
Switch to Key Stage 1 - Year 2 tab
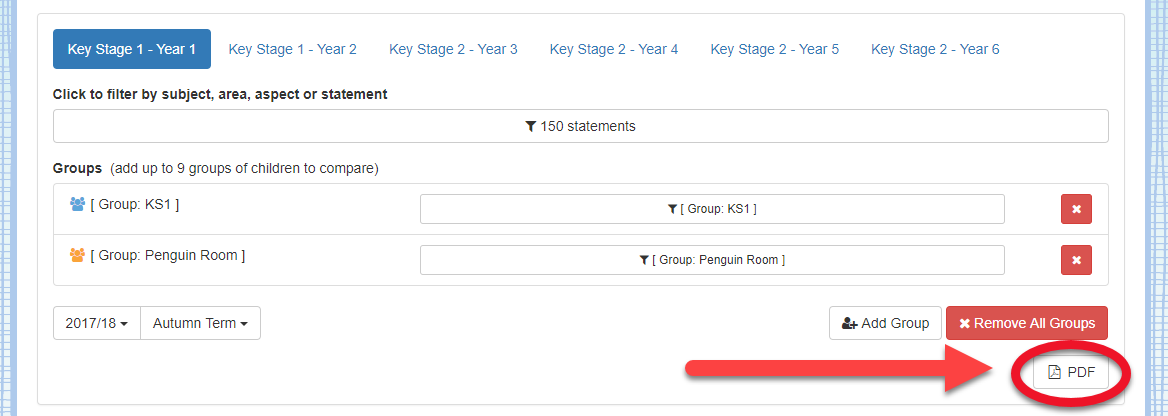coord(292,49)
